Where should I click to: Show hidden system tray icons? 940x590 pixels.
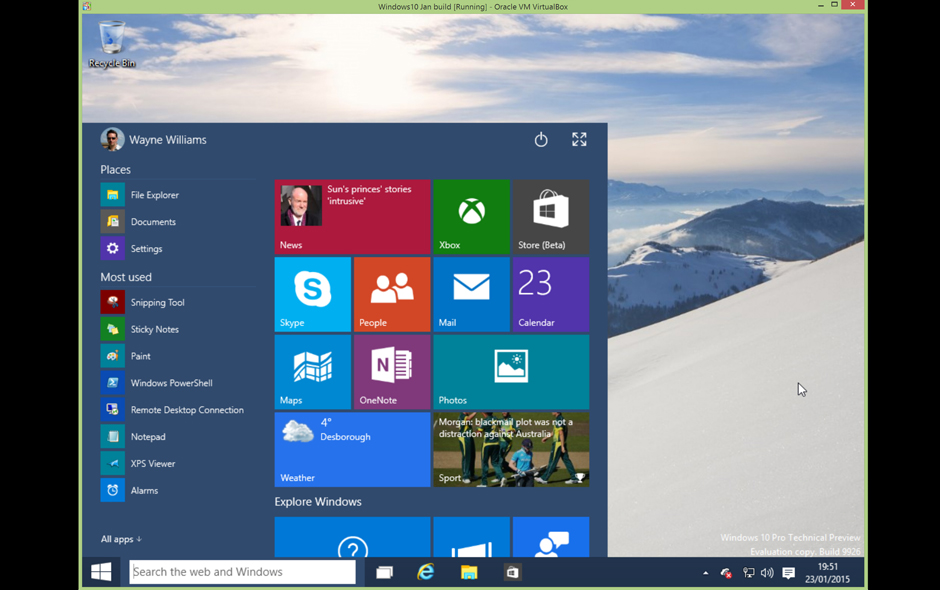(706, 573)
